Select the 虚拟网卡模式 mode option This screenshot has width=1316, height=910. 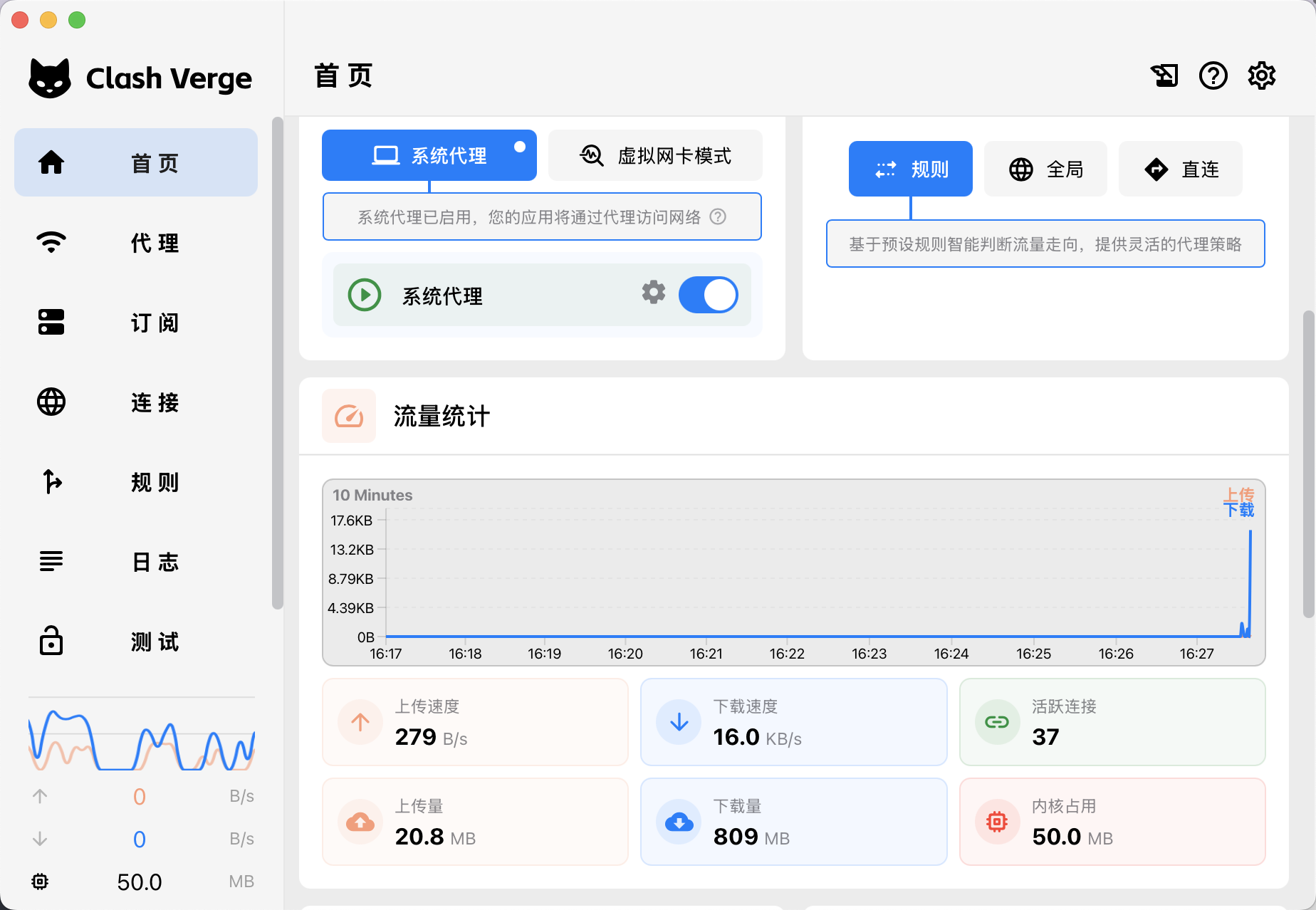[654, 155]
